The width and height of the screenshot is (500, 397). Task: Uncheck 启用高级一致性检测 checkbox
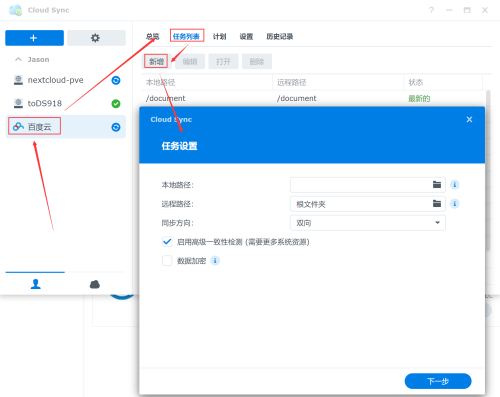[x=167, y=242]
